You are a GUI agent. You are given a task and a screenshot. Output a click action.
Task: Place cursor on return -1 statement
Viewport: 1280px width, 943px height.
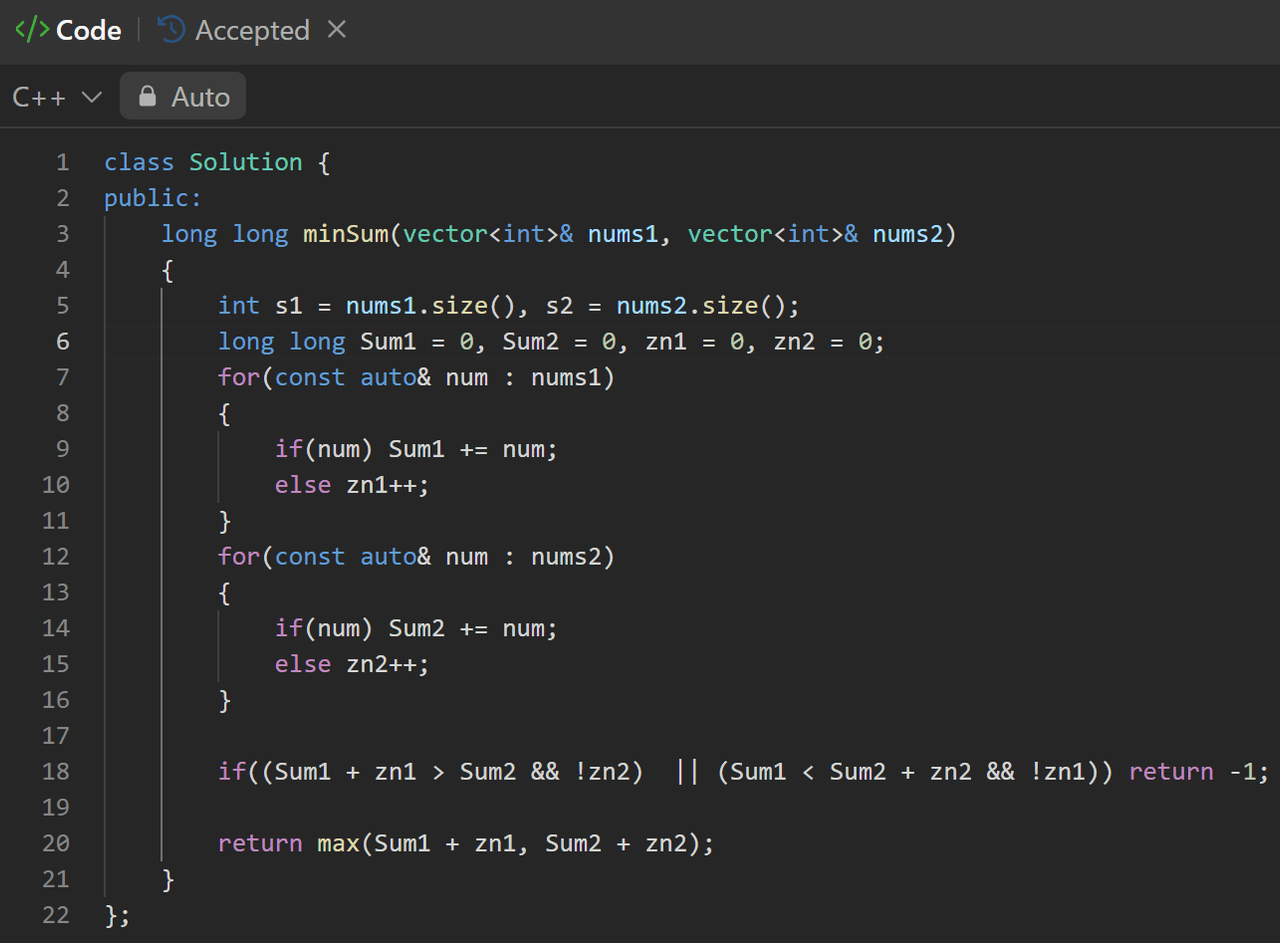point(1198,771)
